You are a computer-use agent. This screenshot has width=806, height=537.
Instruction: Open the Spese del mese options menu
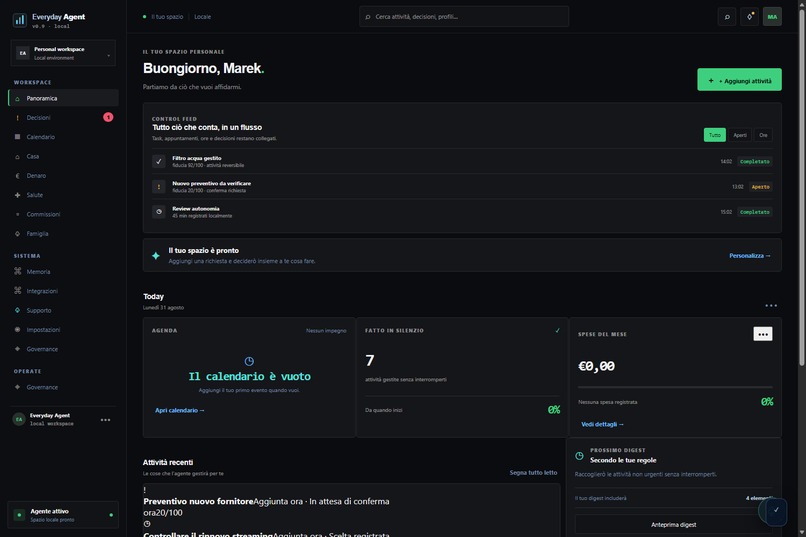pyautogui.click(x=763, y=334)
